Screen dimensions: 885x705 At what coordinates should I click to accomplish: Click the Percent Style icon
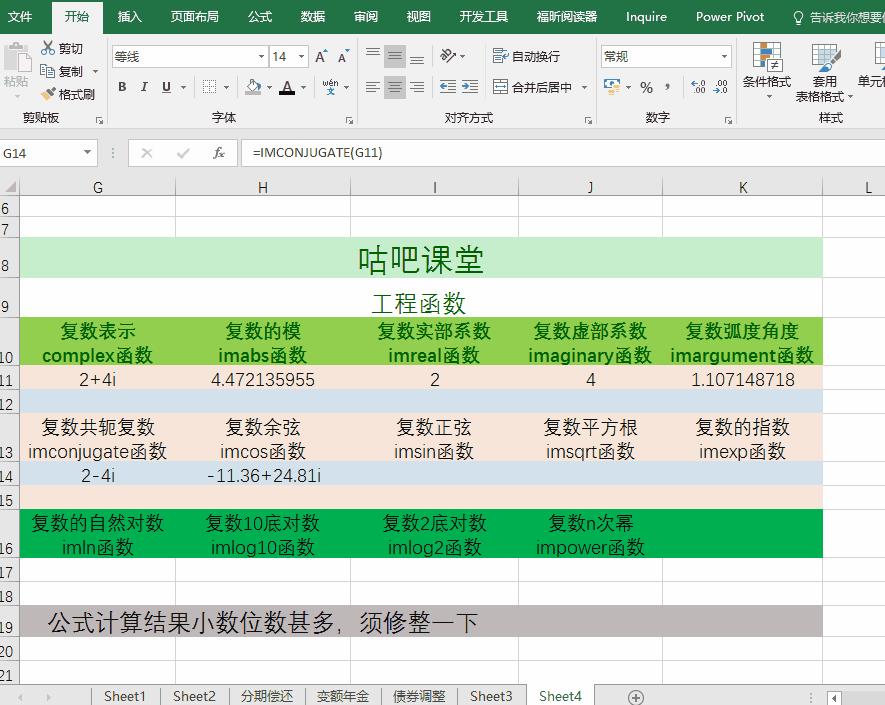click(646, 88)
